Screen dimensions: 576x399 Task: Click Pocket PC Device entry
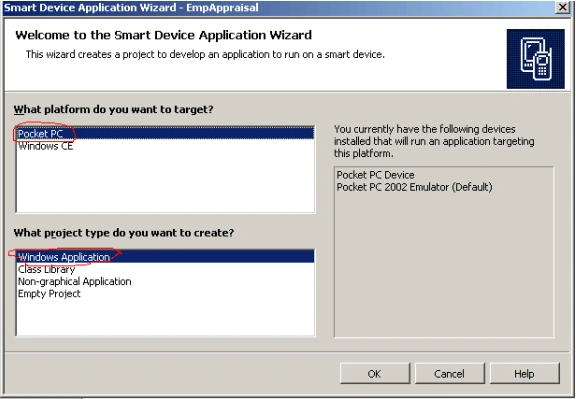(x=375, y=175)
